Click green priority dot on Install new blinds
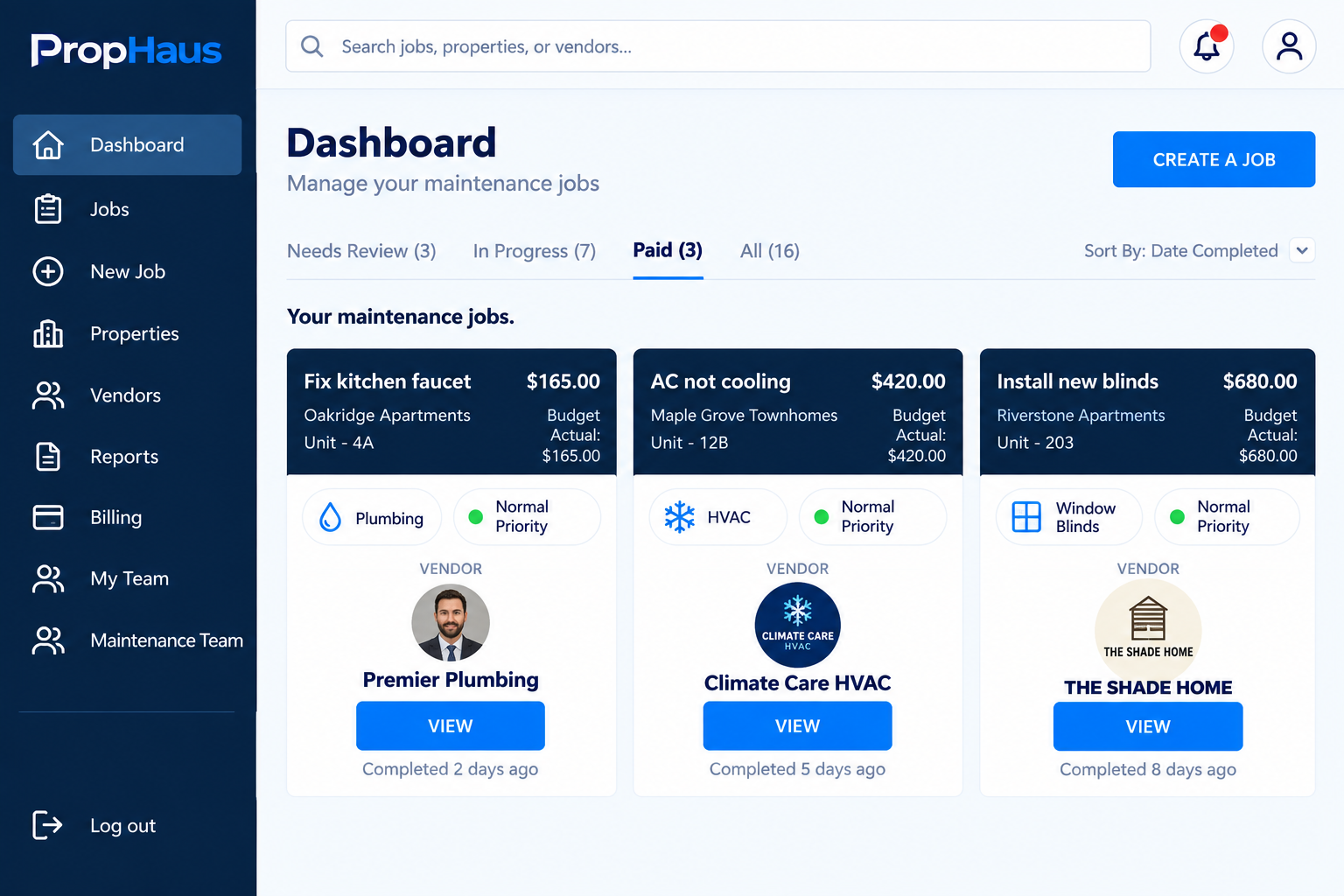 pyautogui.click(x=1178, y=517)
